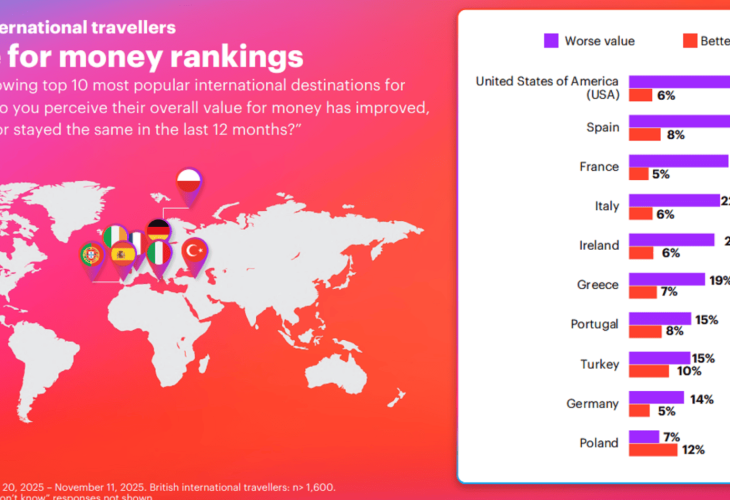Select the Portugal flag pin

pos(91,255)
